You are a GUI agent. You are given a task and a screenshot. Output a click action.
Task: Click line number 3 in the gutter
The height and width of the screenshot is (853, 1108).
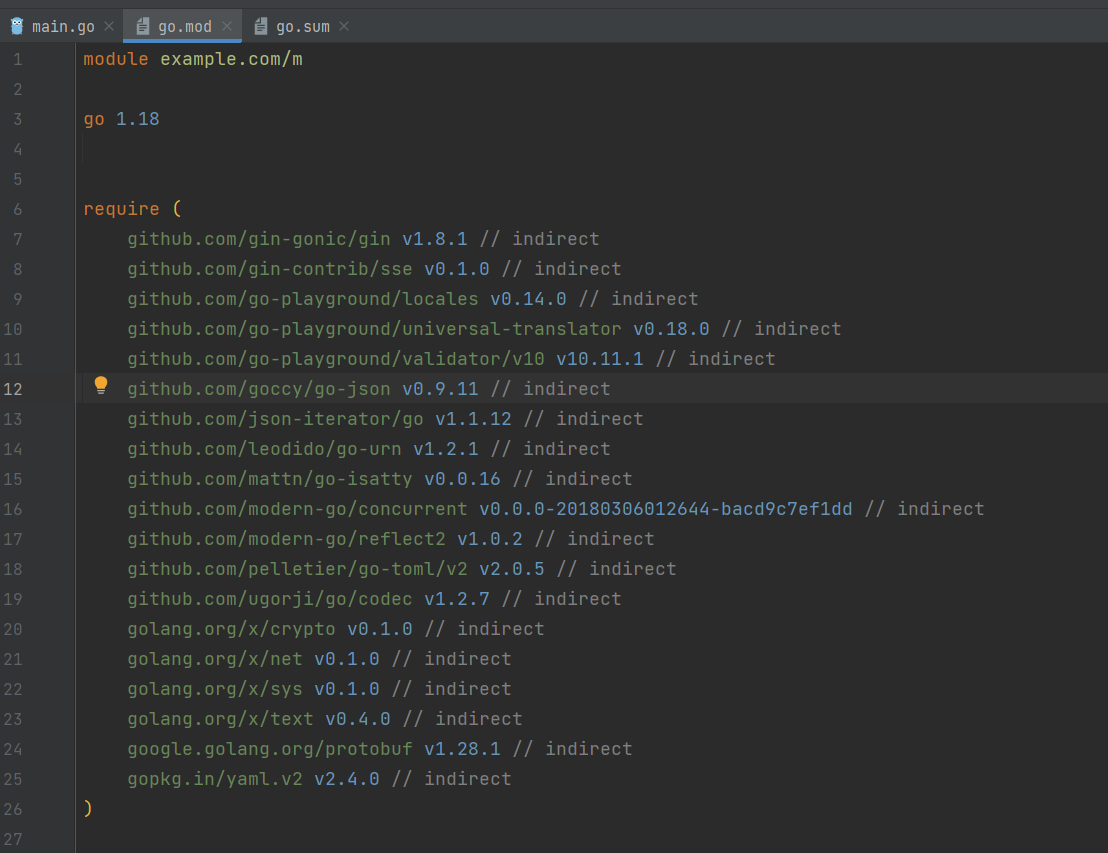(x=17, y=119)
